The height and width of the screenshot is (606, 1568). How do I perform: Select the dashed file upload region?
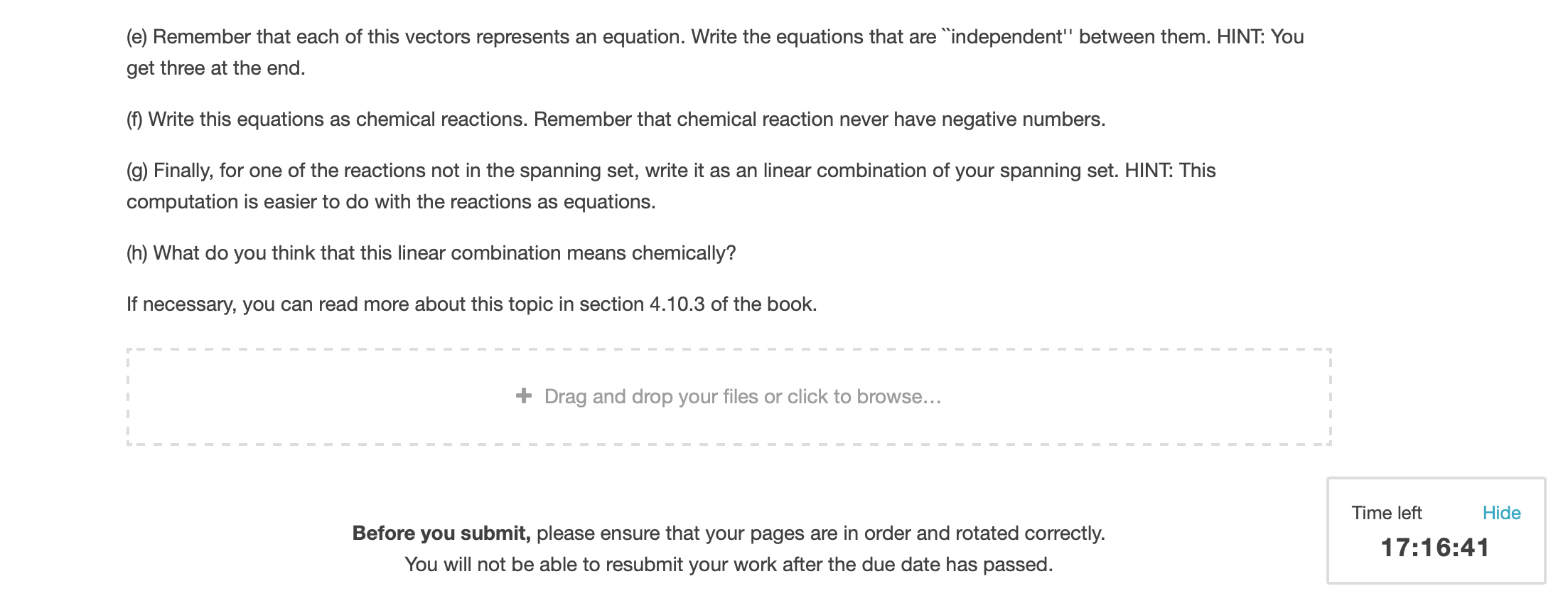pos(729,396)
